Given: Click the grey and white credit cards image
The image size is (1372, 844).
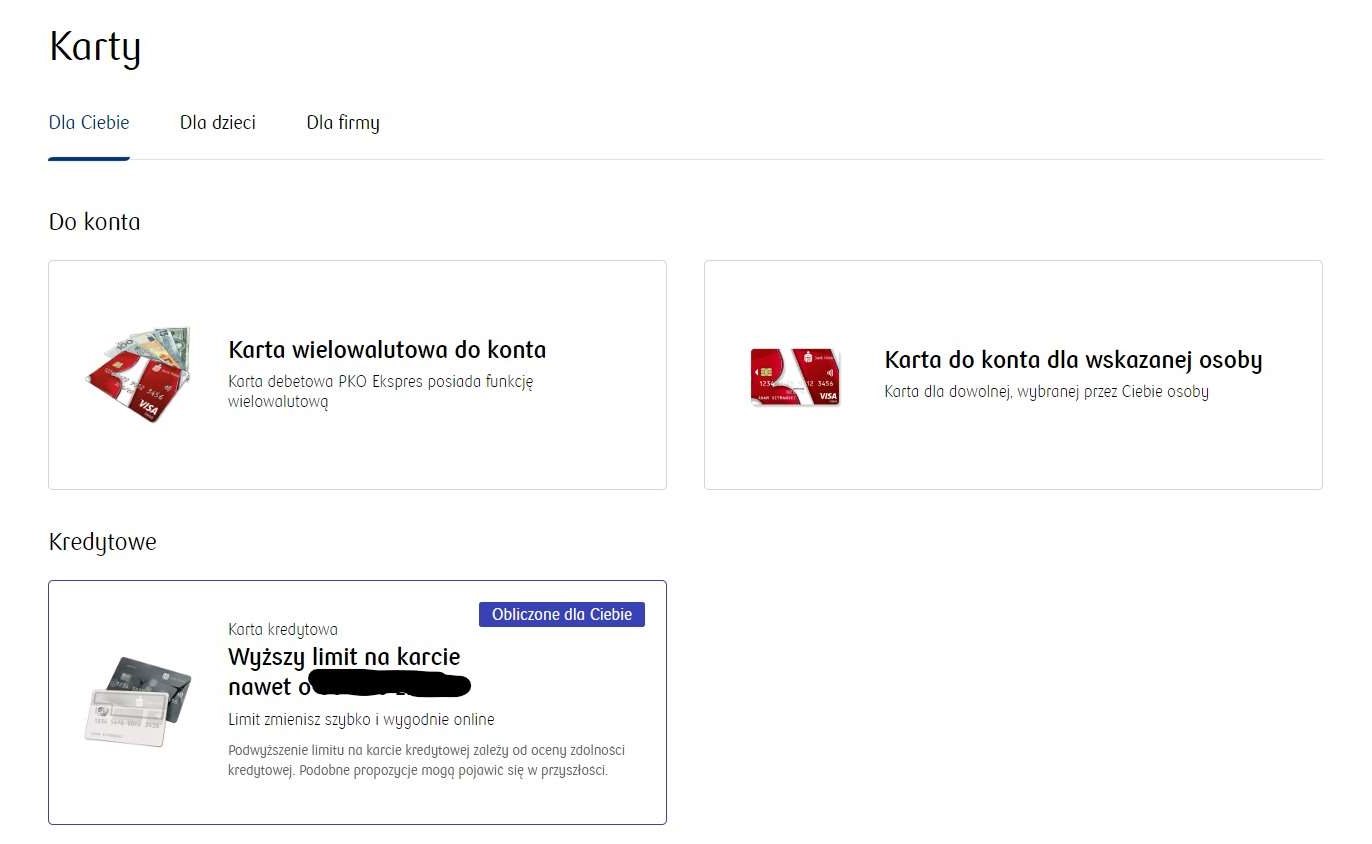Looking at the screenshot, I should click(x=138, y=701).
